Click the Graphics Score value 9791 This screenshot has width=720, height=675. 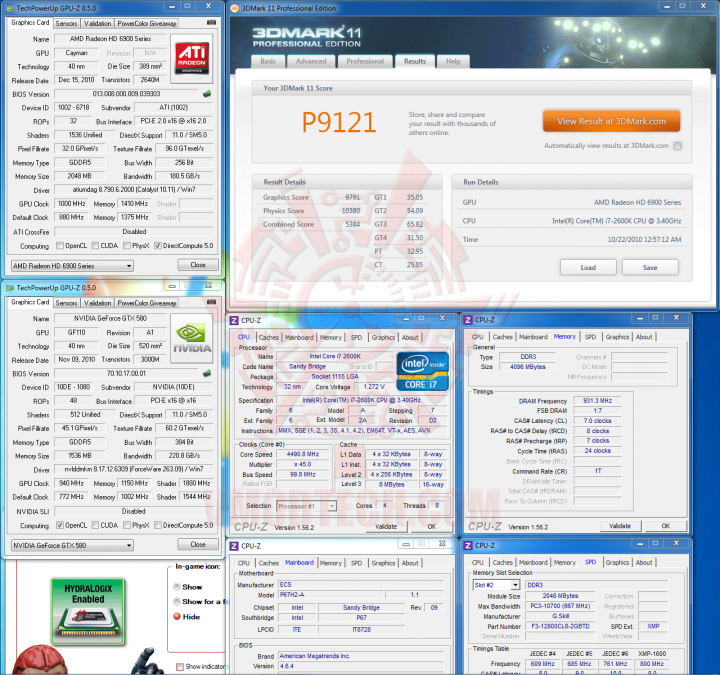[x=352, y=197]
